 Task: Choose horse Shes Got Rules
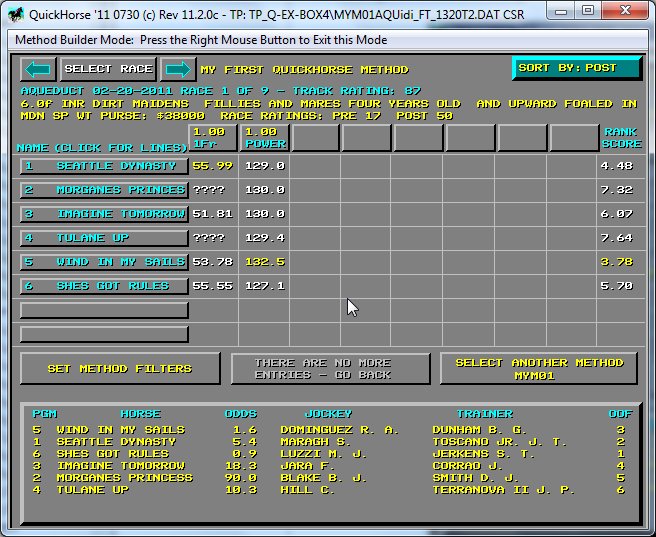pyautogui.click(x=104, y=286)
